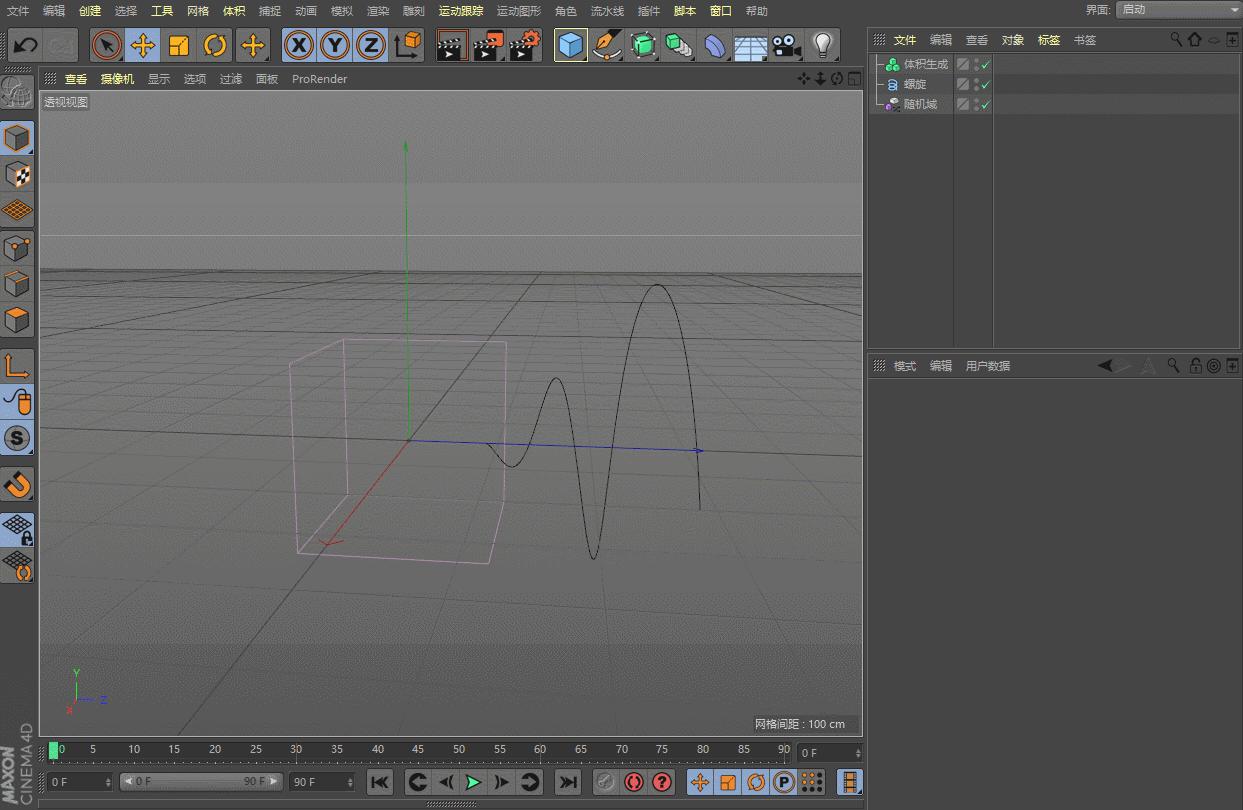This screenshot has width=1243, height=810.
Task: Click the spline Pen tool icon
Action: pyautogui.click(x=605, y=46)
